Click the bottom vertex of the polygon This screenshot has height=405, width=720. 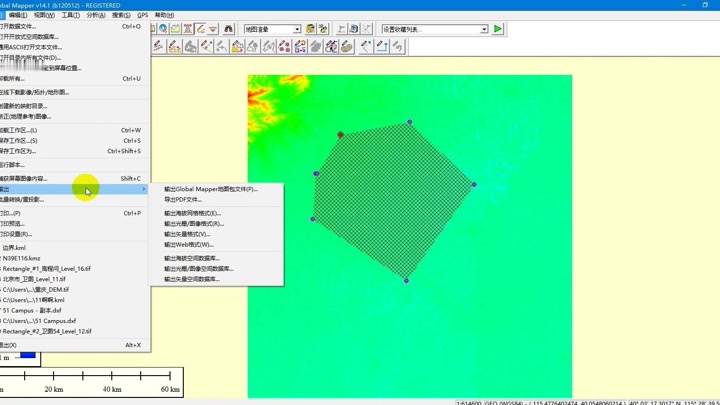pyautogui.click(x=406, y=281)
